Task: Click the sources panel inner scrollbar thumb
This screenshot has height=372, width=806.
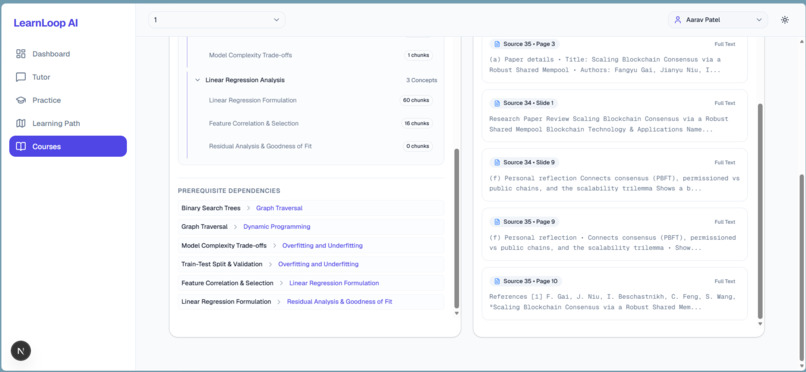Action: pyautogui.click(x=760, y=211)
